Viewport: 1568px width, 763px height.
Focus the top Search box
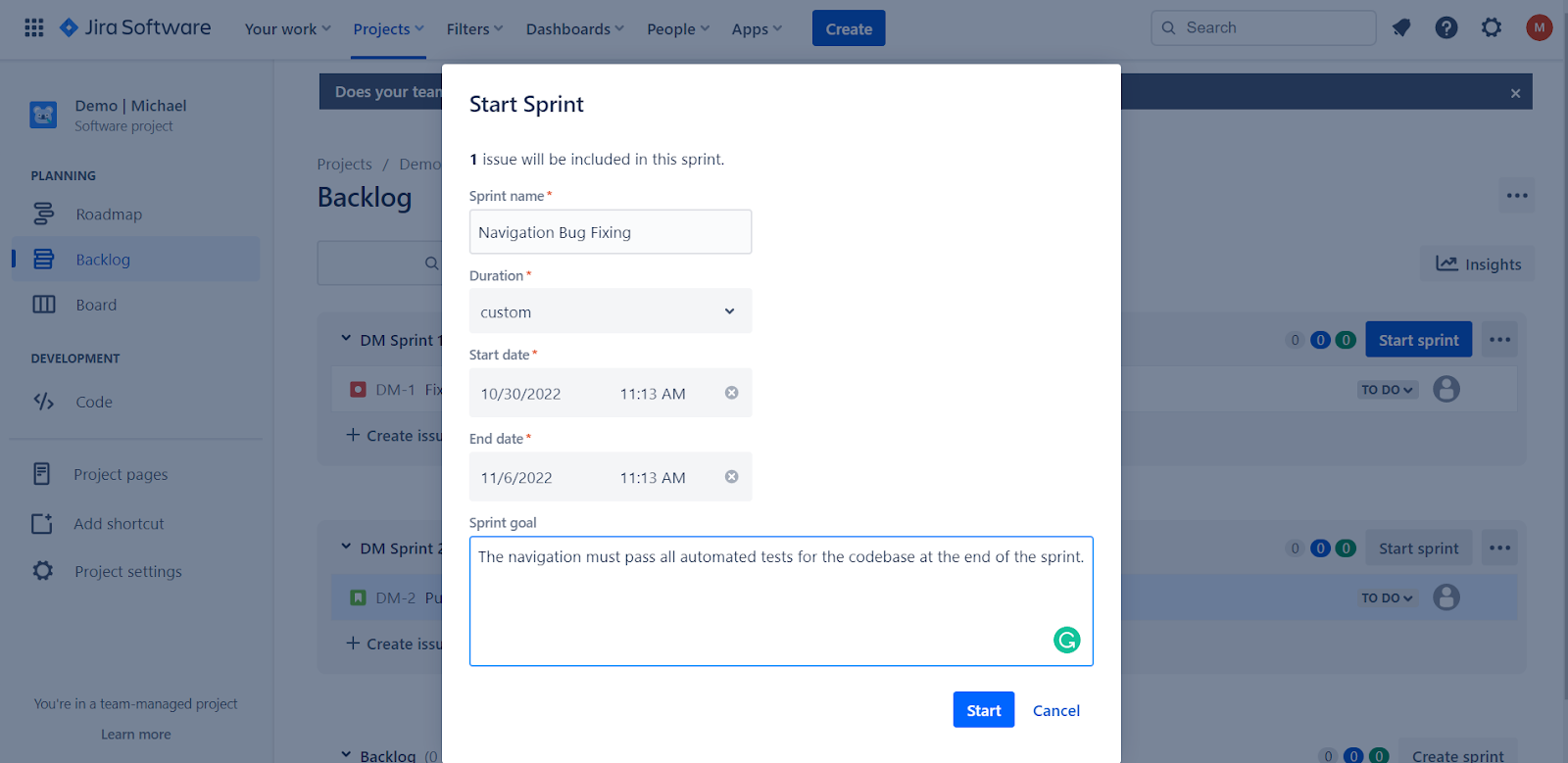[1274, 28]
